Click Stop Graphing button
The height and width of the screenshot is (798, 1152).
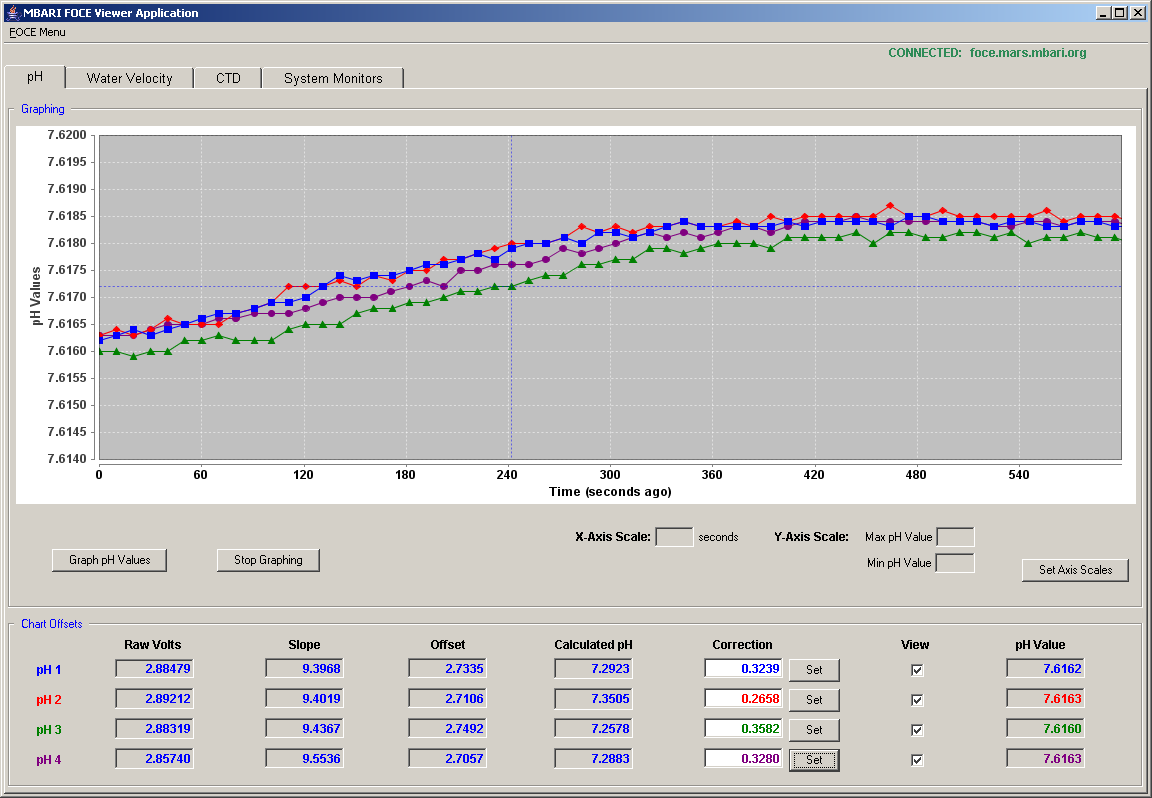pyautogui.click(x=268, y=560)
